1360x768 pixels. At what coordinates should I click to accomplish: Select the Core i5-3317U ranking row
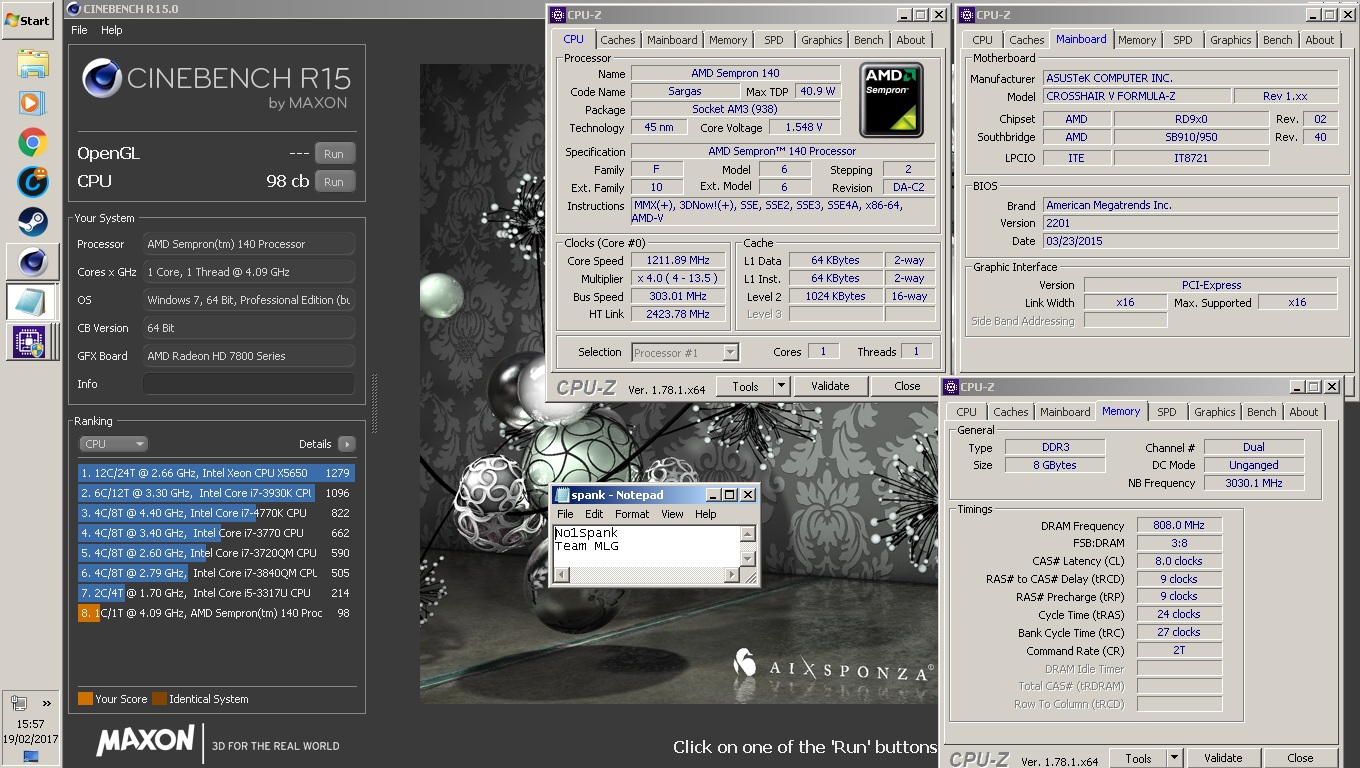pos(216,593)
